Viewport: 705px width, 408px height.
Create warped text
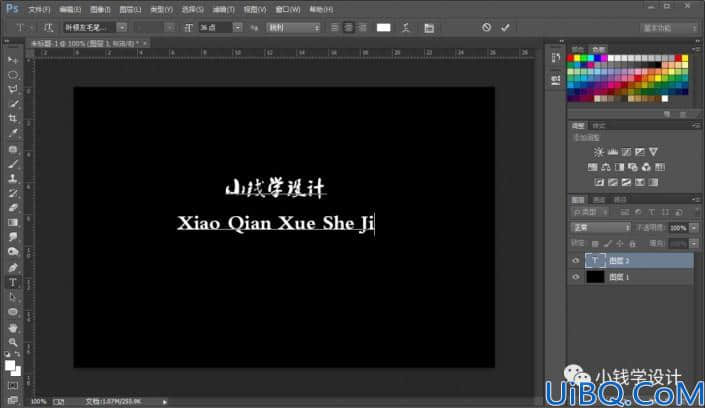406,28
